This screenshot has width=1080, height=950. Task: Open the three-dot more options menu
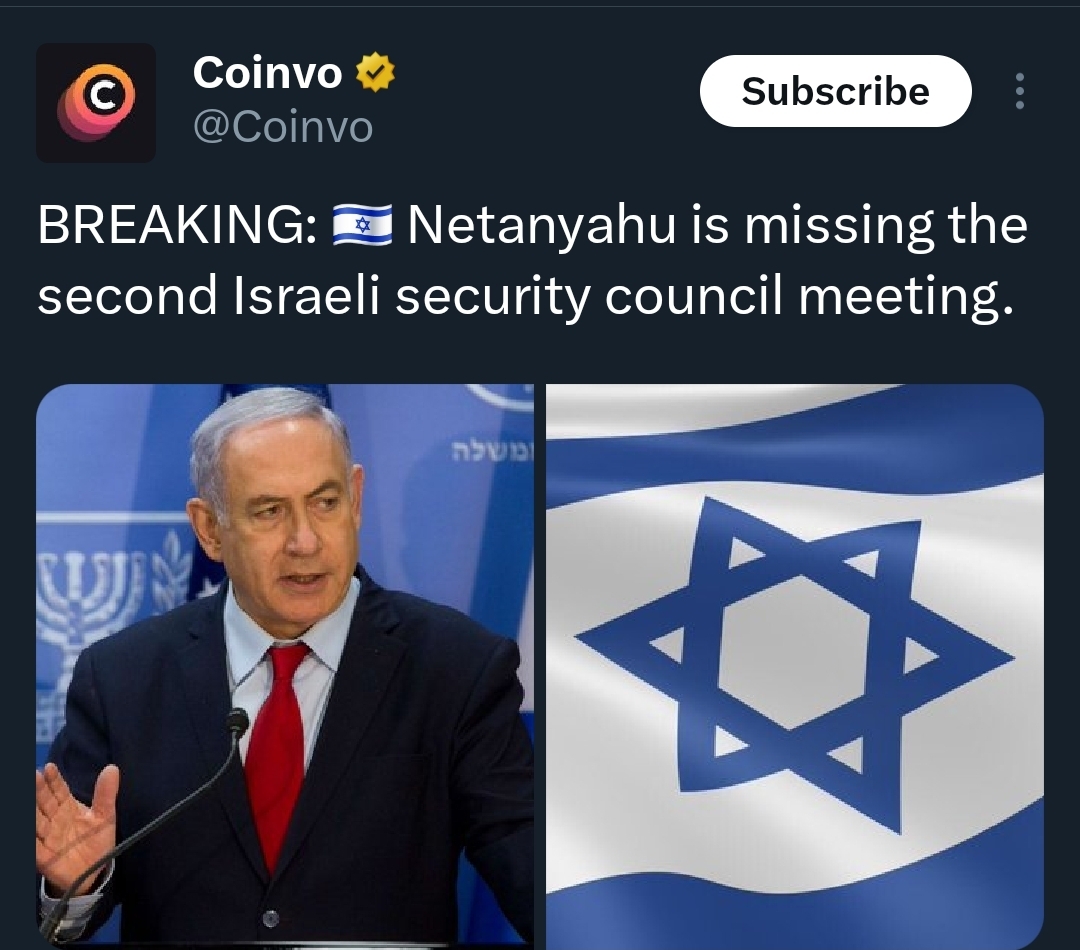1019,91
